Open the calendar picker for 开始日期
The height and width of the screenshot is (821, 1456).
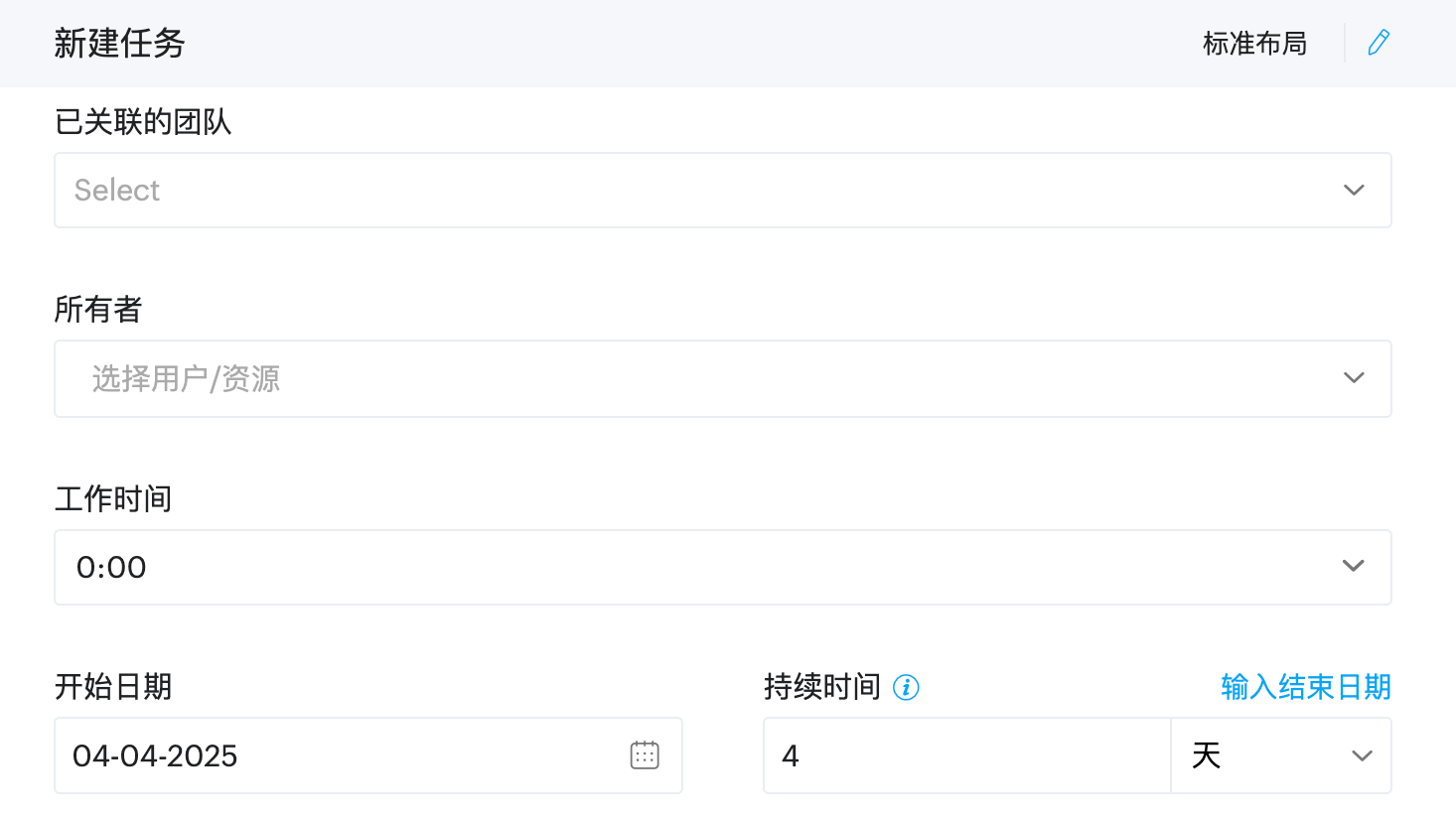click(645, 755)
